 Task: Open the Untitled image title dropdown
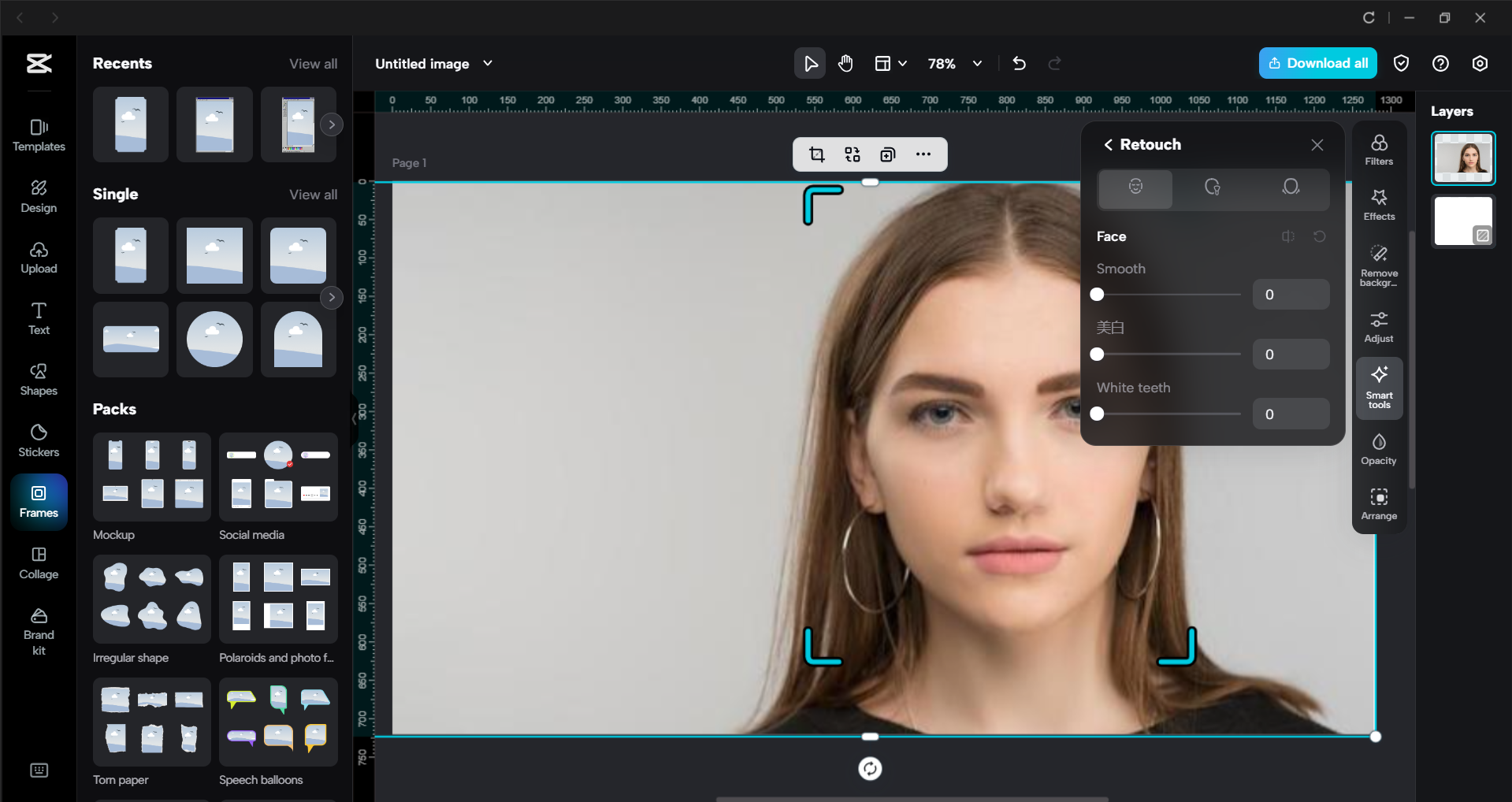[488, 63]
